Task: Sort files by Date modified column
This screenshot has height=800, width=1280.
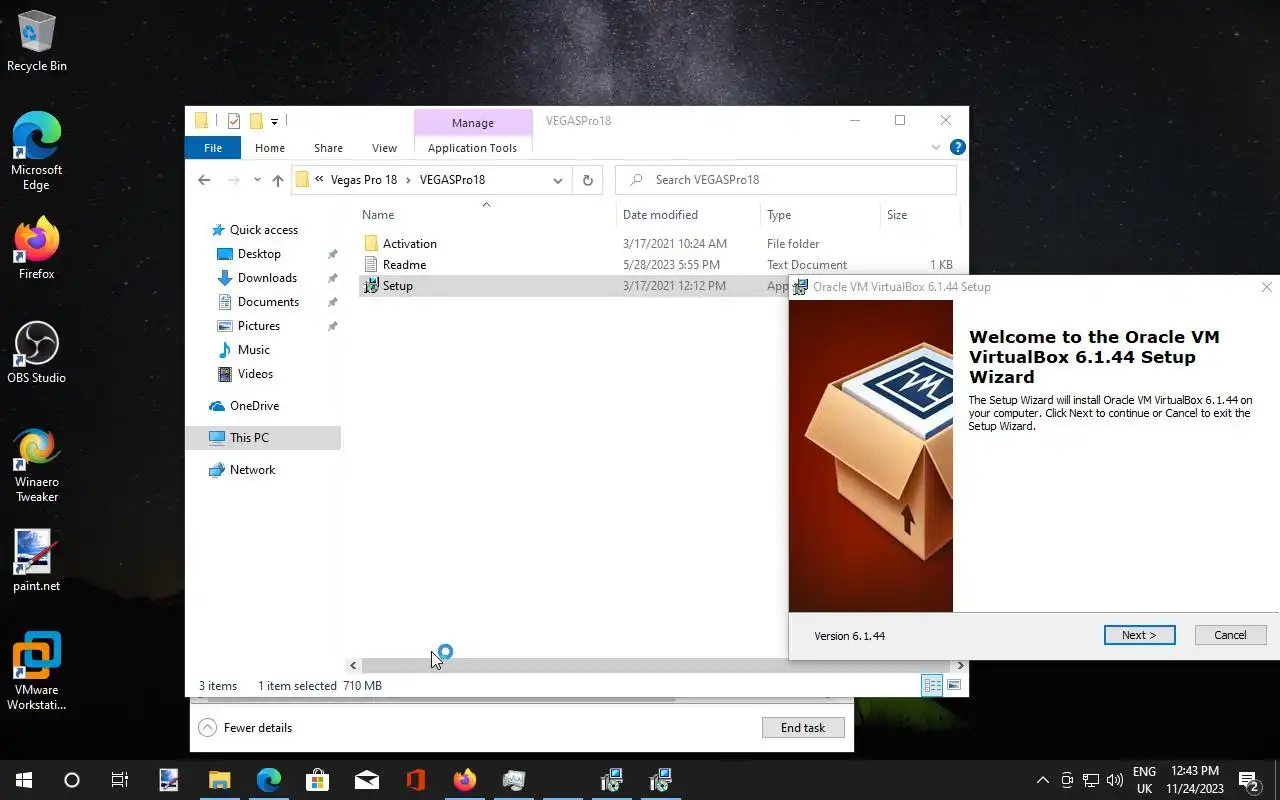Action: (688, 214)
